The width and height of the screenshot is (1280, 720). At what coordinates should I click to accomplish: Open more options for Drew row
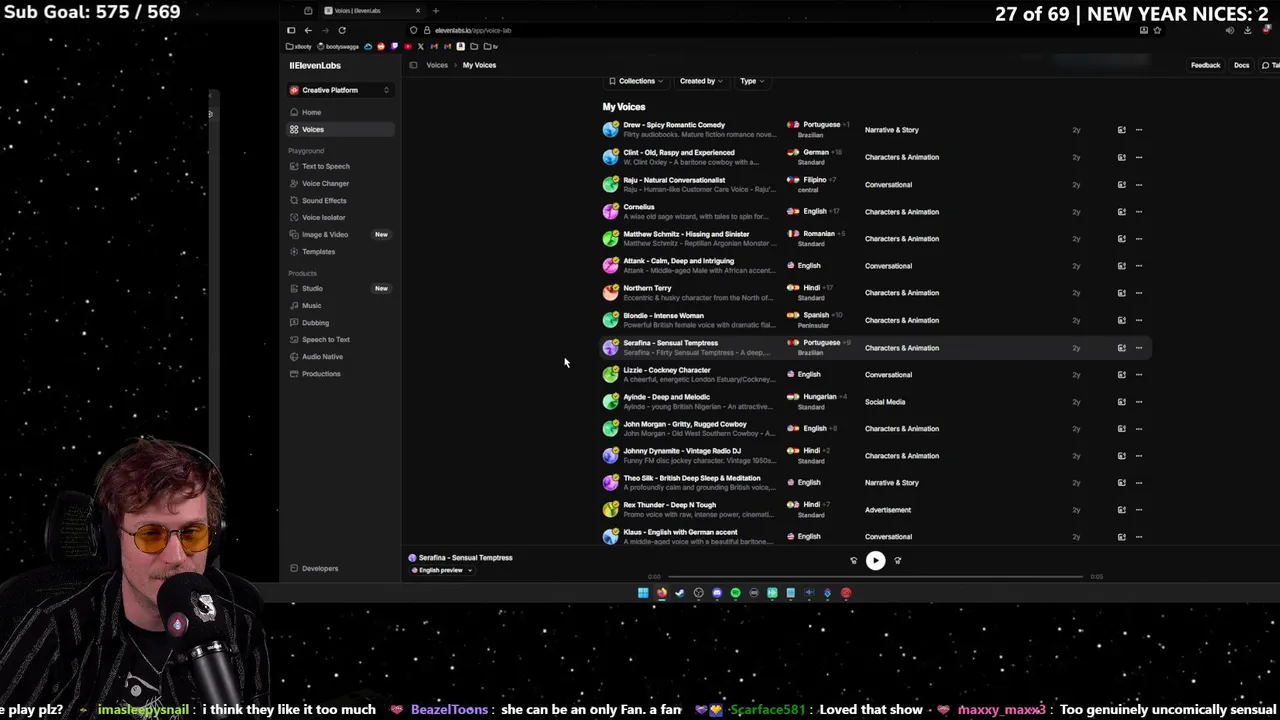pos(1139,130)
